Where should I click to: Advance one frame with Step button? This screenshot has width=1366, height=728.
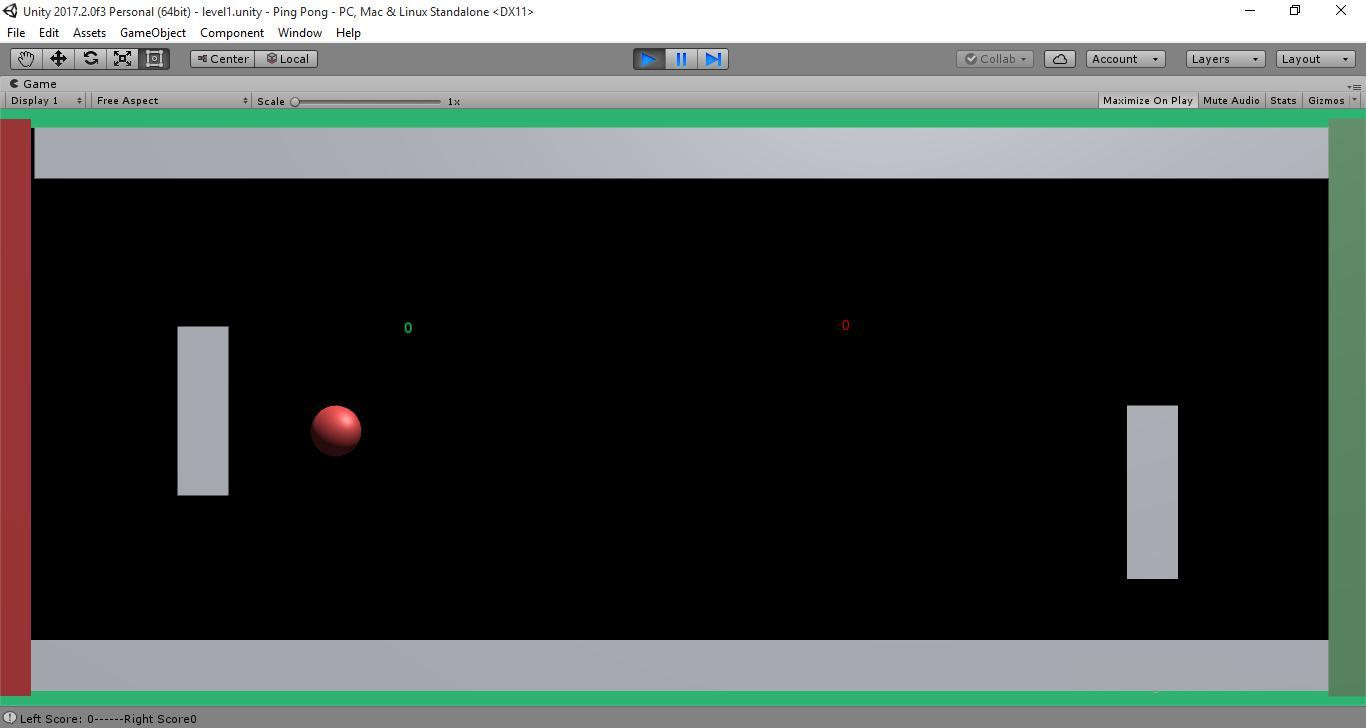(x=713, y=59)
